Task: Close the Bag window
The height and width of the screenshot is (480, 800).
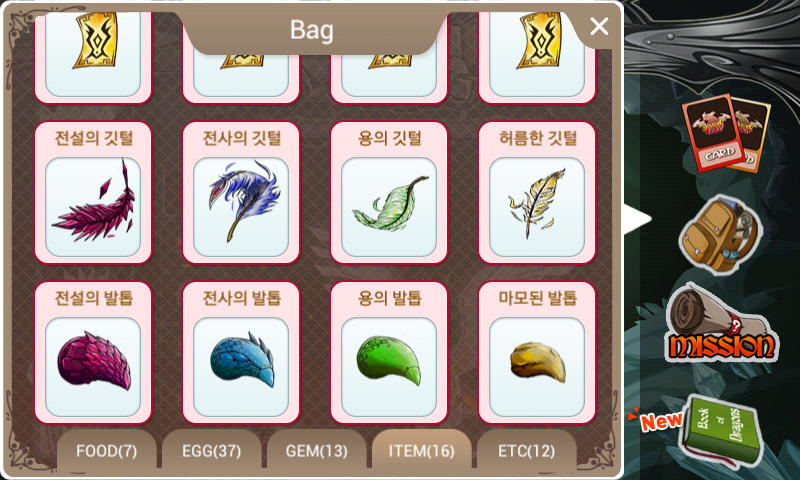Action: (x=599, y=26)
